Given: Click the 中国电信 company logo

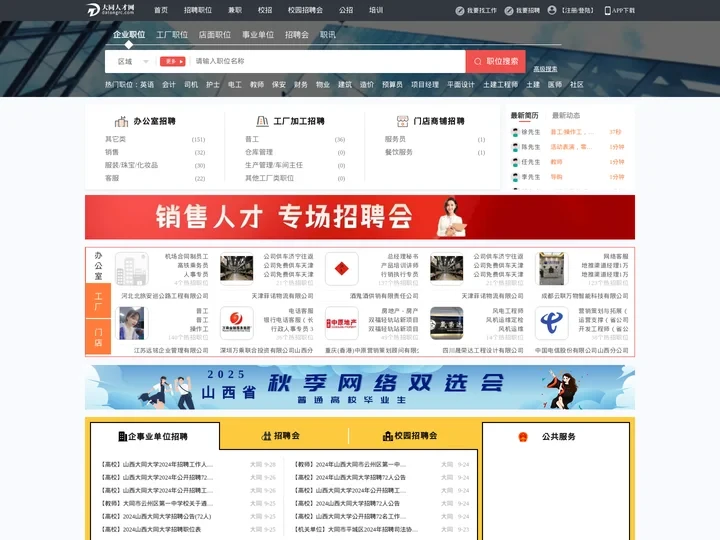Looking at the screenshot, I should point(551,323).
